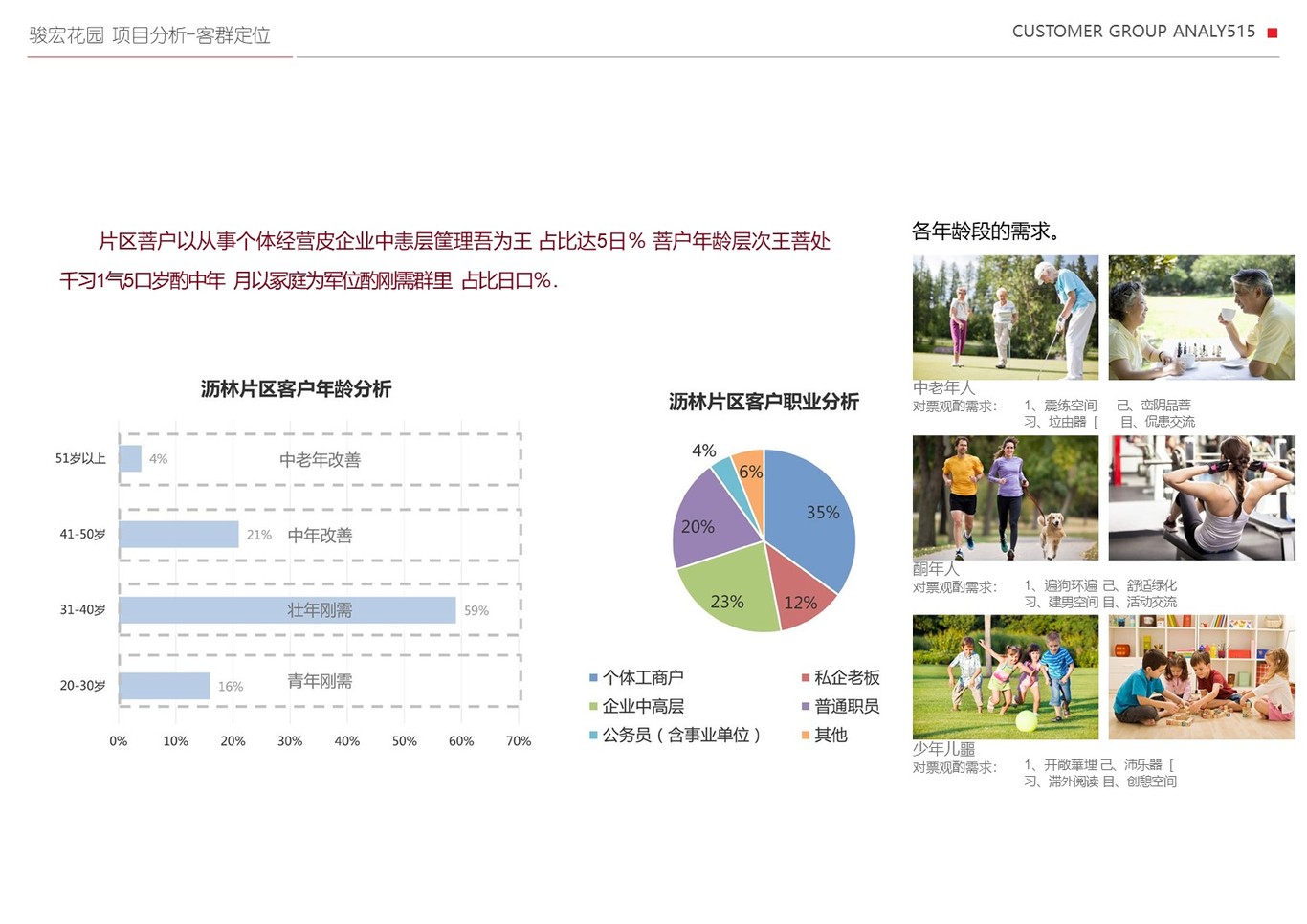This screenshot has height=924, width=1307.
Task: Click the 壮年刚需 bar label
Action: click(x=320, y=610)
